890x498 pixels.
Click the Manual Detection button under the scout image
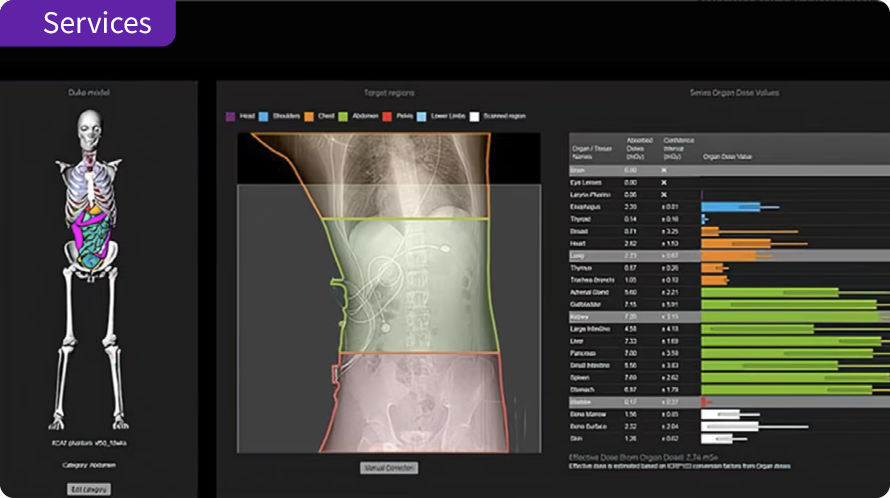pos(389,468)
